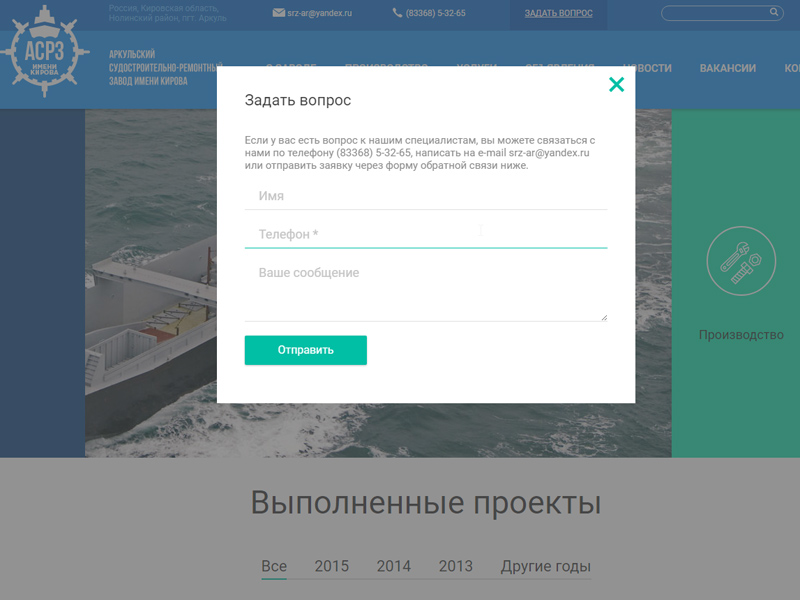Select the Все projects tab
The height and width of the screenshot is (600, 800).
(274, 566)
